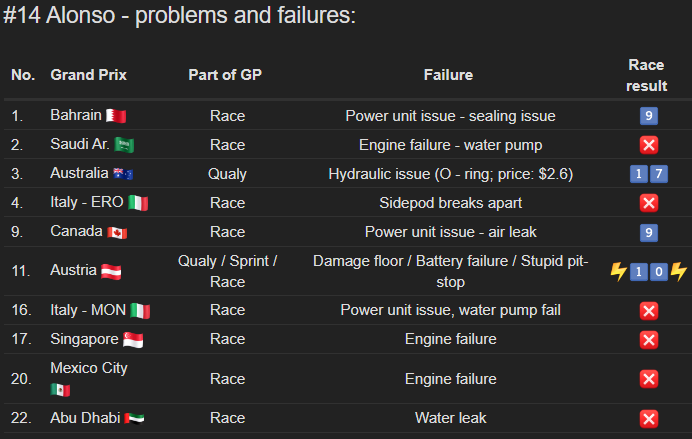
Task: Click the red X for Singapore result
Action: [x=648, y=340]
